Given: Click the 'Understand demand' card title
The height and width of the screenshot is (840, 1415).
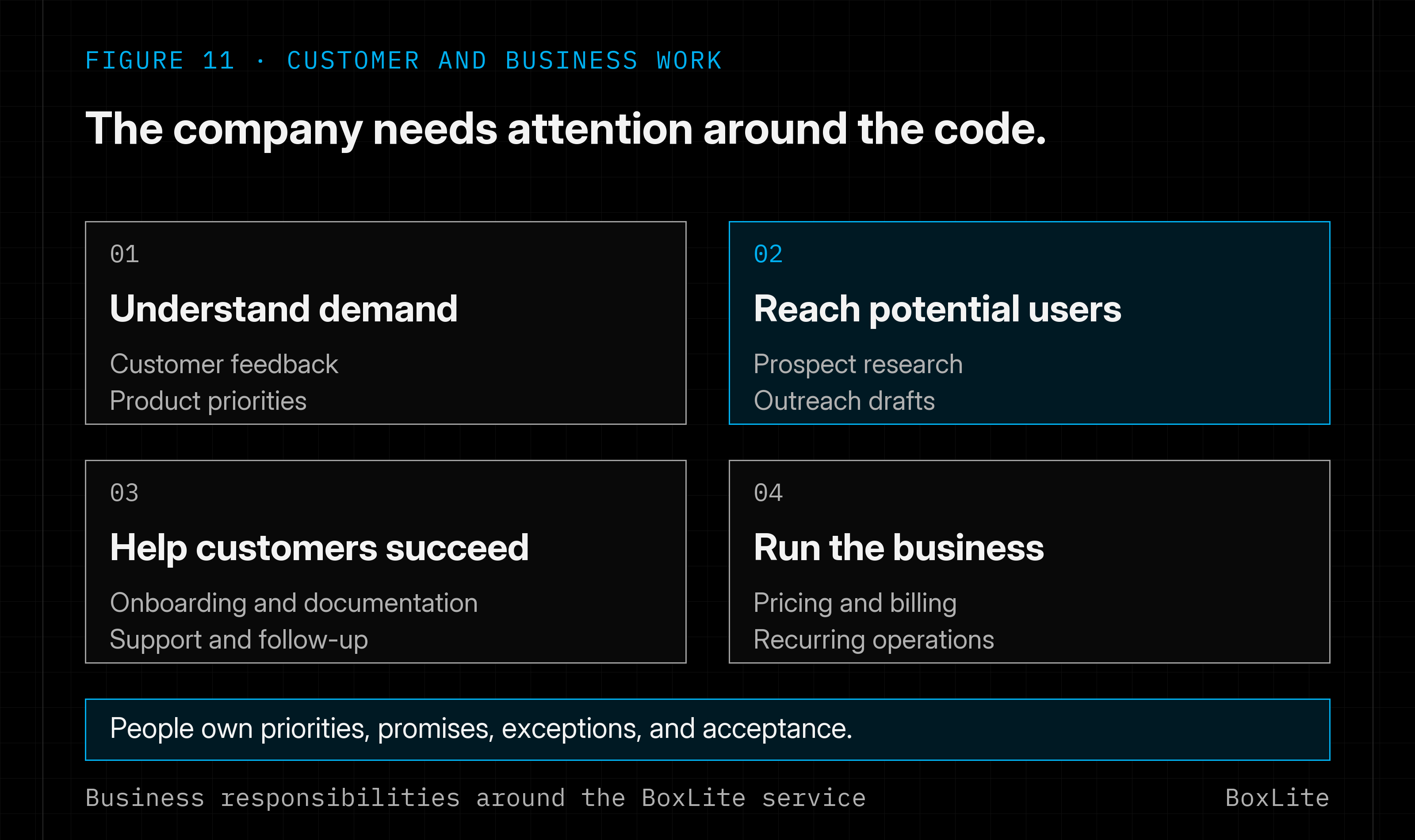Looking at the screenshot, I should 283,309.
